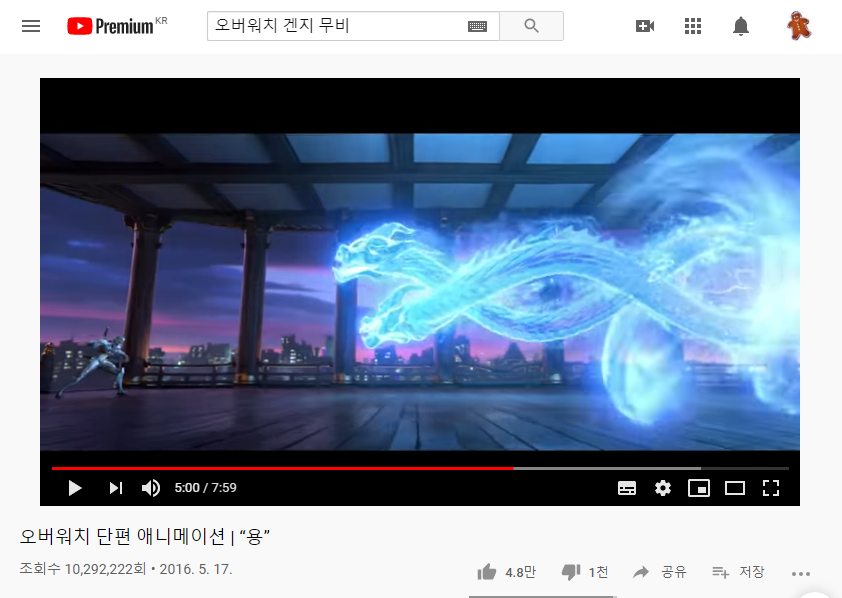
Task: Show notifications bell
Action: click(741, 26)
